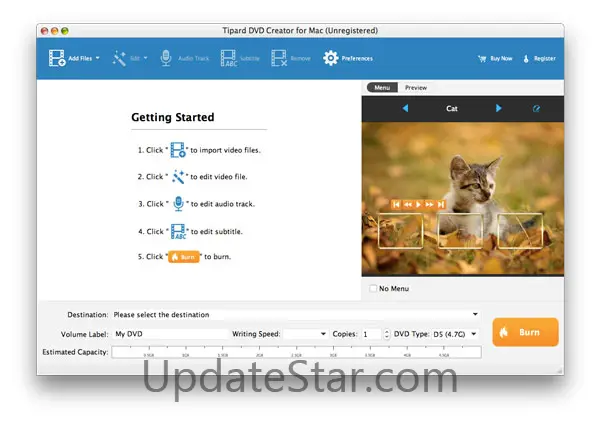This screenshot has height=424, width=600.
Task: Click the Estimated Capacity bar
Action: (297, 352)
